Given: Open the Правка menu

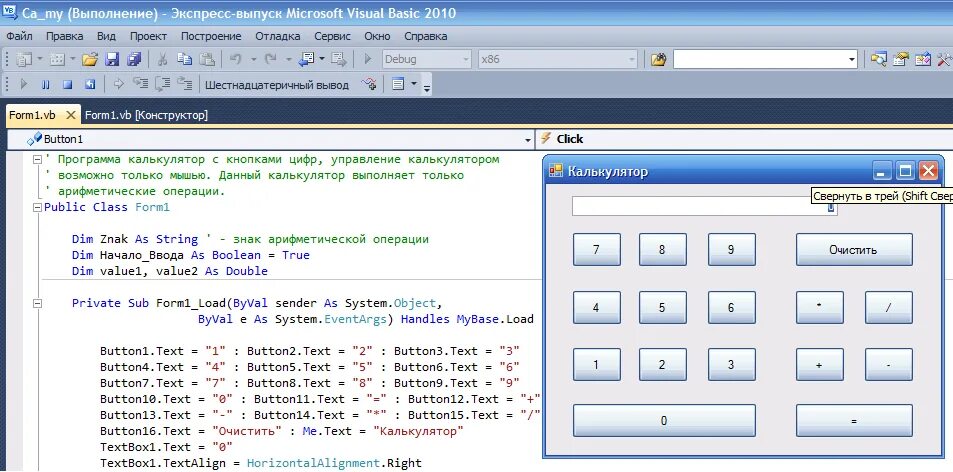Looking at the screenshot, I should point(64,36).
